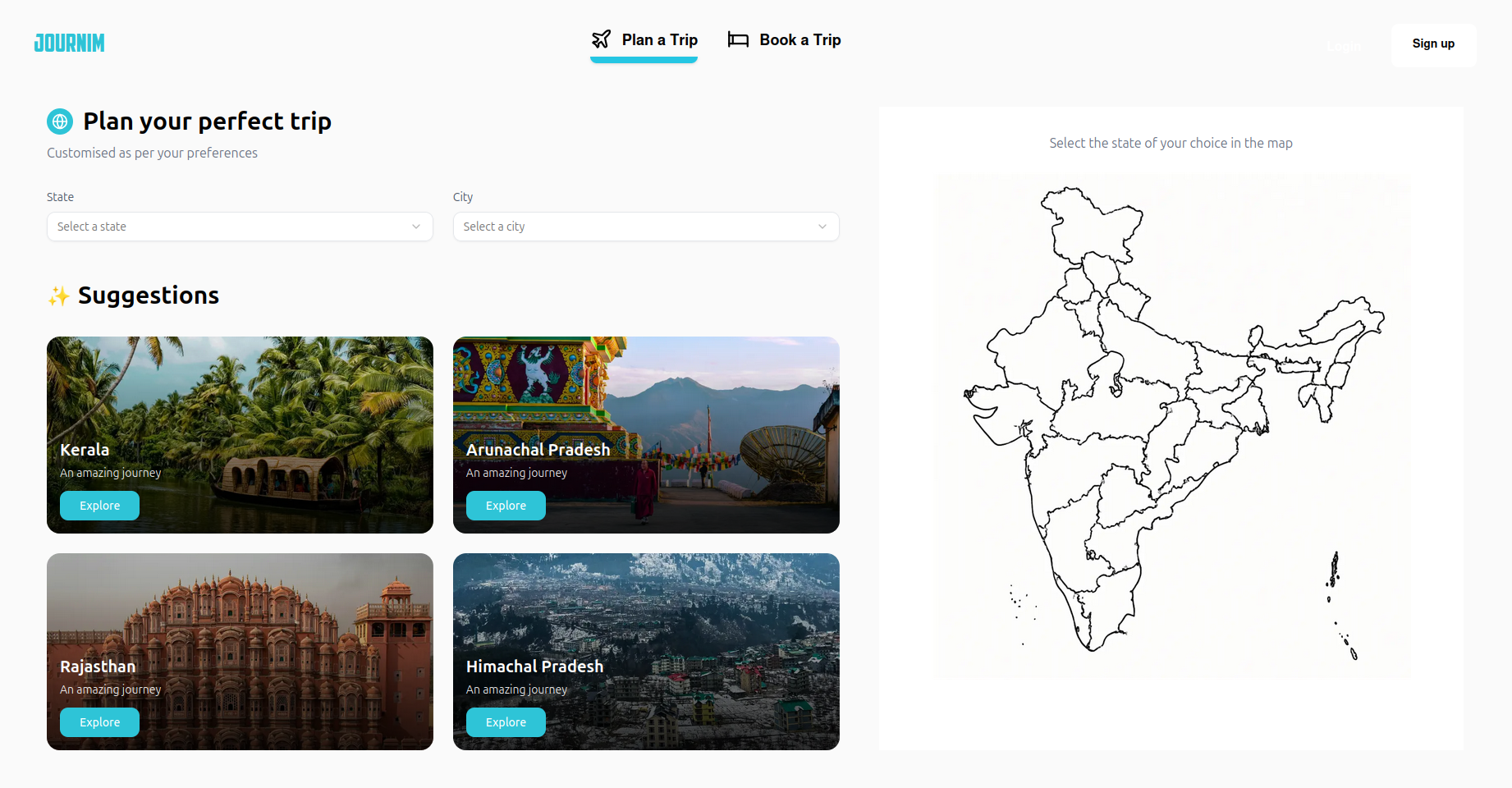Click the Journim logo
1512x788 pixels.
click(69, 43)
